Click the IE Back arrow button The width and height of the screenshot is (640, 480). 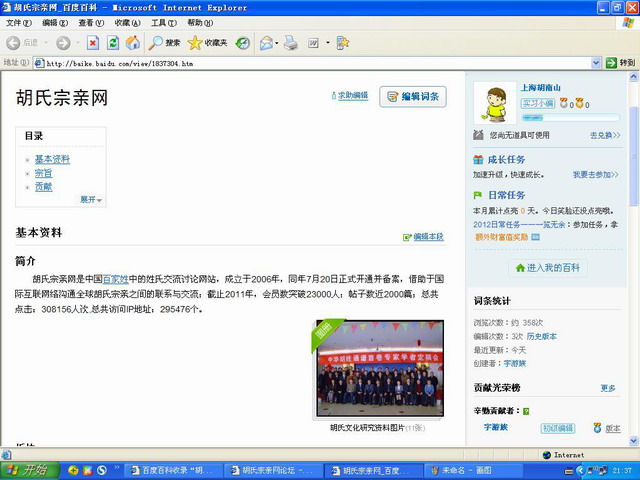(x=13, y=43)
